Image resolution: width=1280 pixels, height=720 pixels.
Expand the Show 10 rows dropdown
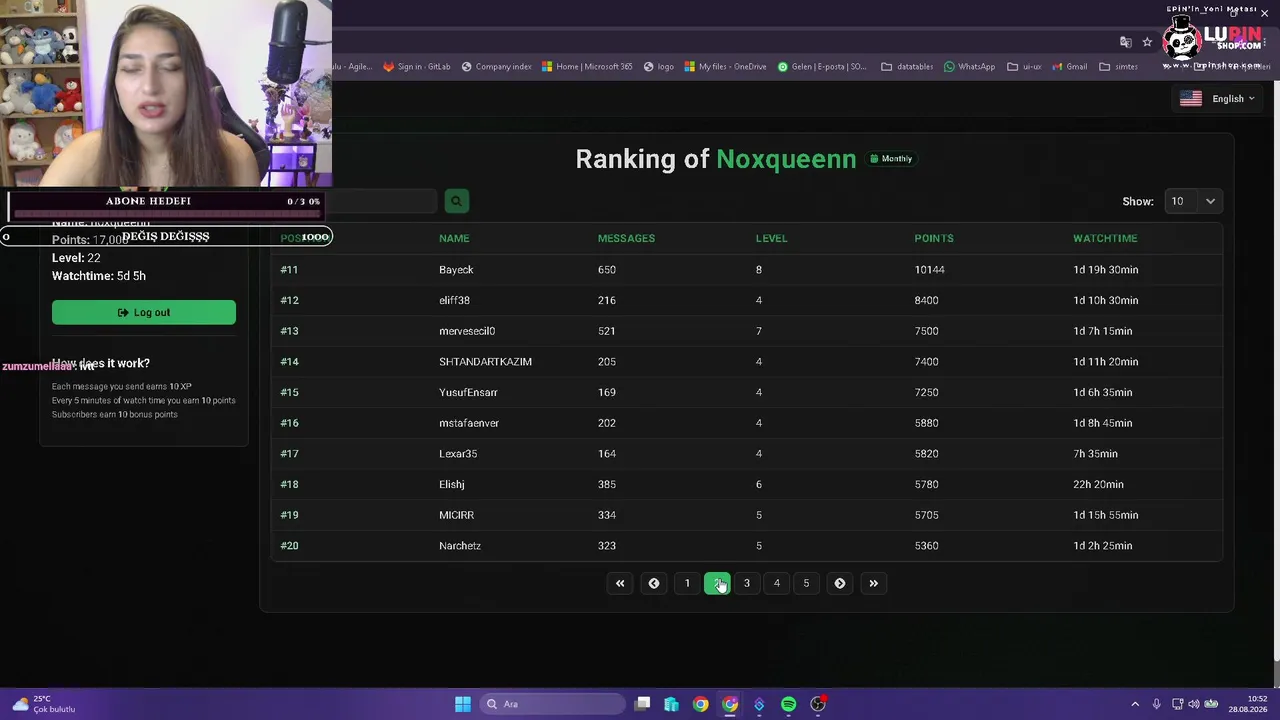click(x=1193, y=201)
